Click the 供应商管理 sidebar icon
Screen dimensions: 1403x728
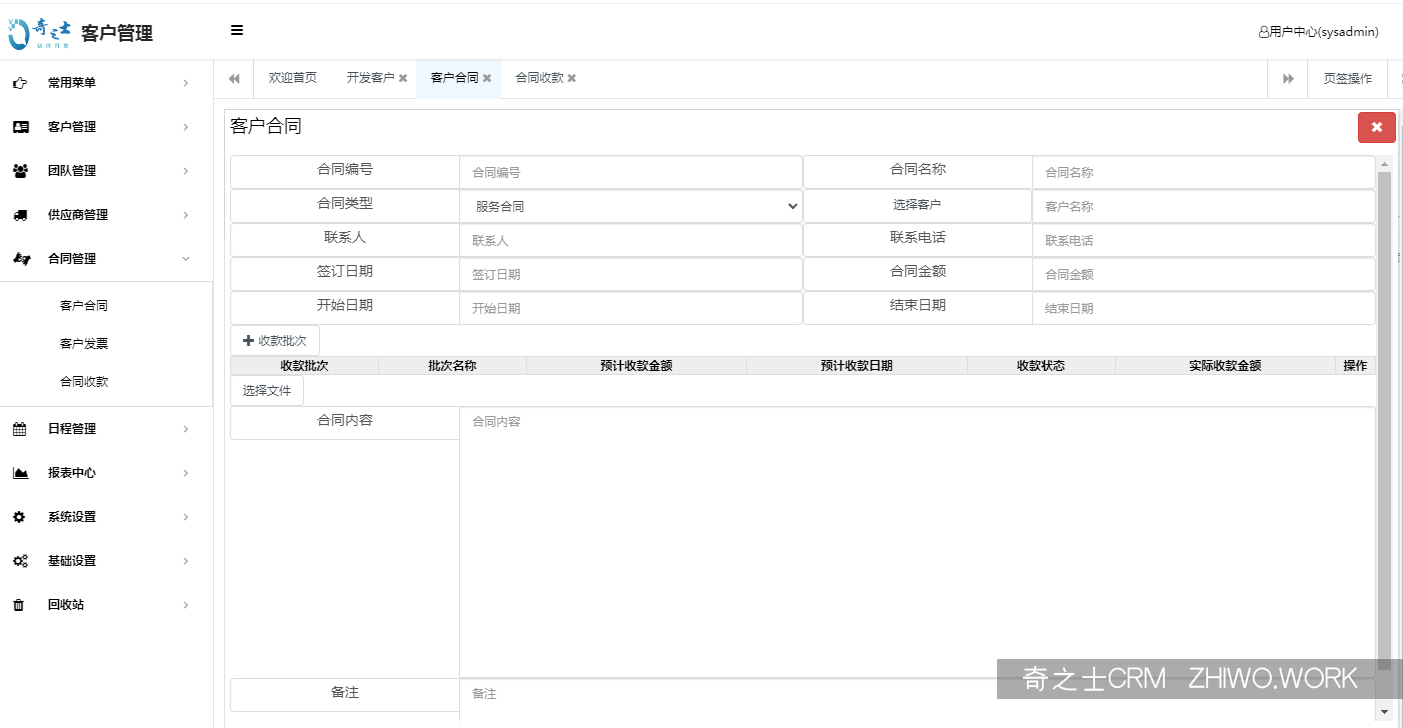(20, 214)
